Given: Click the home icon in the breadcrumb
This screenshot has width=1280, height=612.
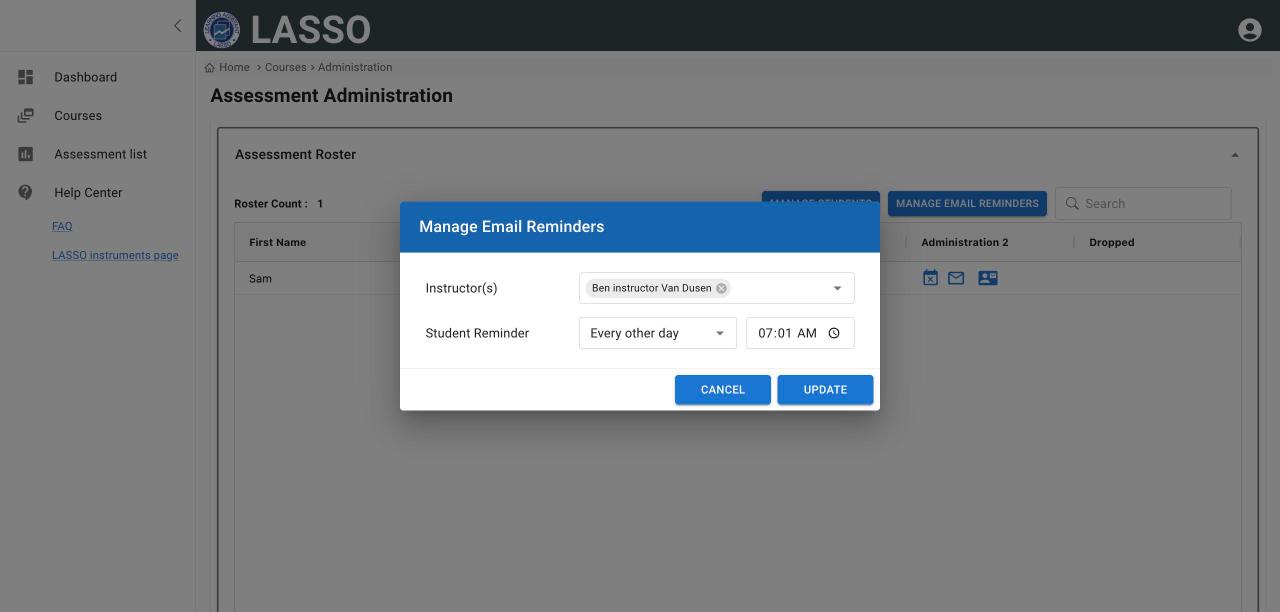Looking at the screenshot, I should [210, 68].
